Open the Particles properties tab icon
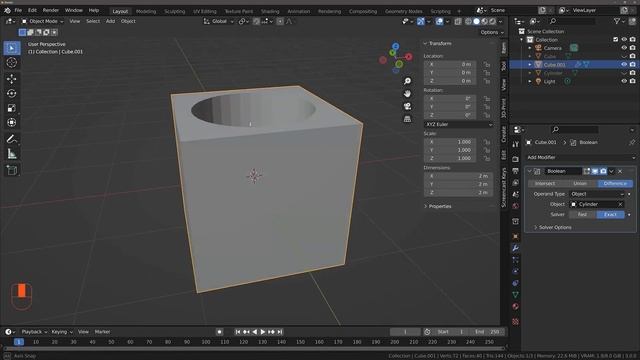The image size is (640, 360). 516,260
